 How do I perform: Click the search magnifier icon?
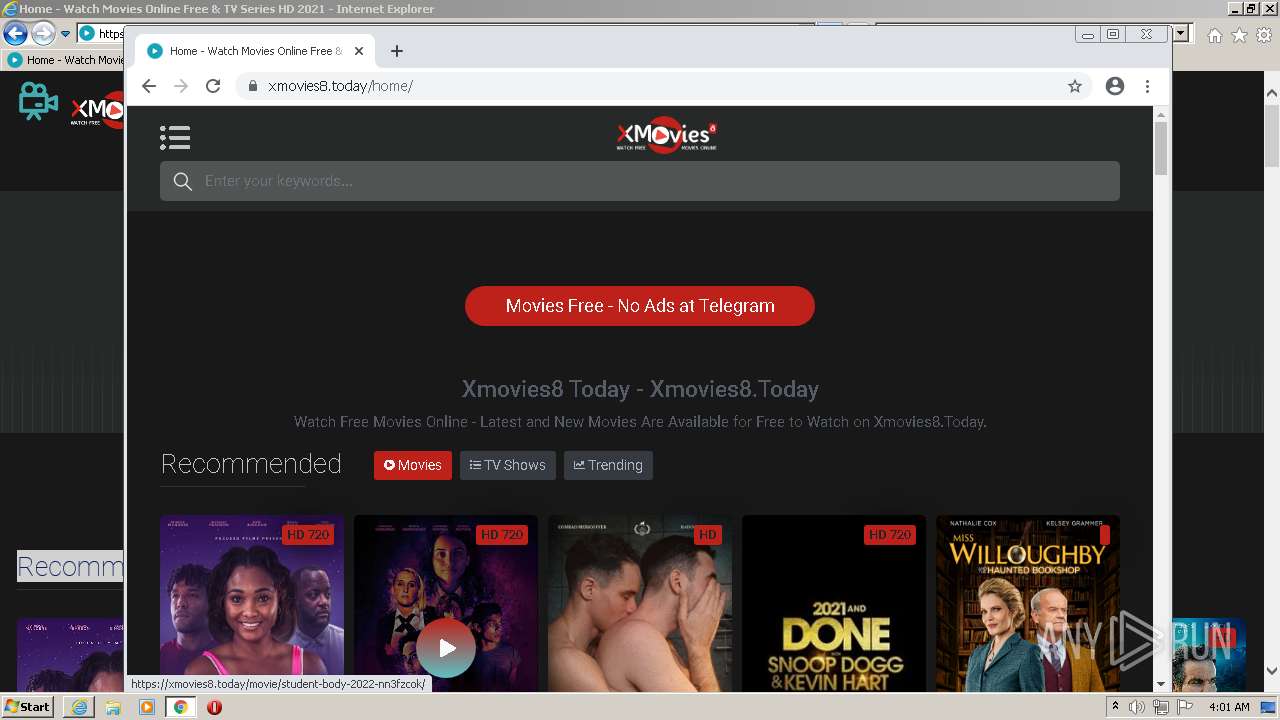182,181
